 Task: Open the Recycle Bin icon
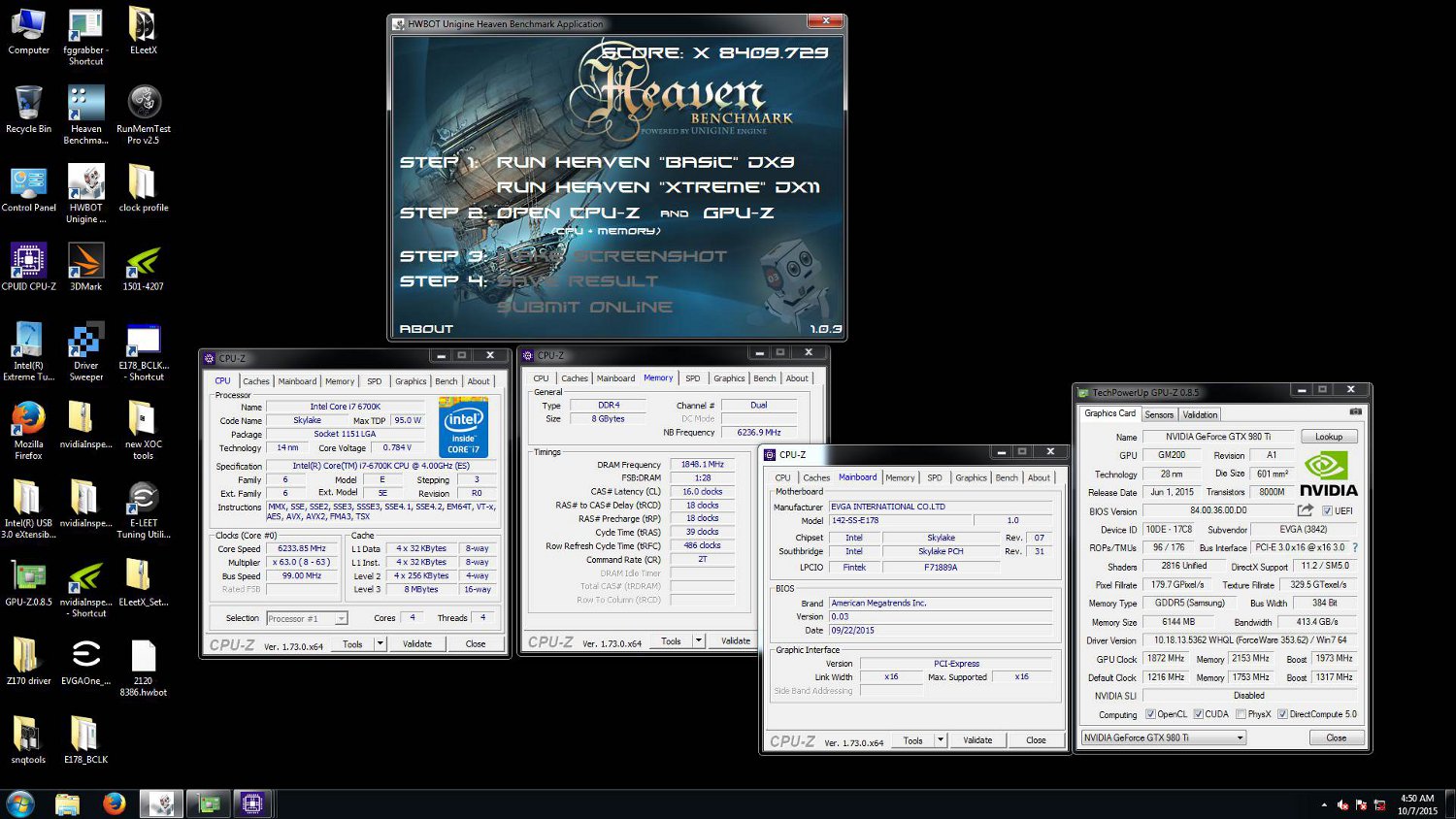point(28,110)
